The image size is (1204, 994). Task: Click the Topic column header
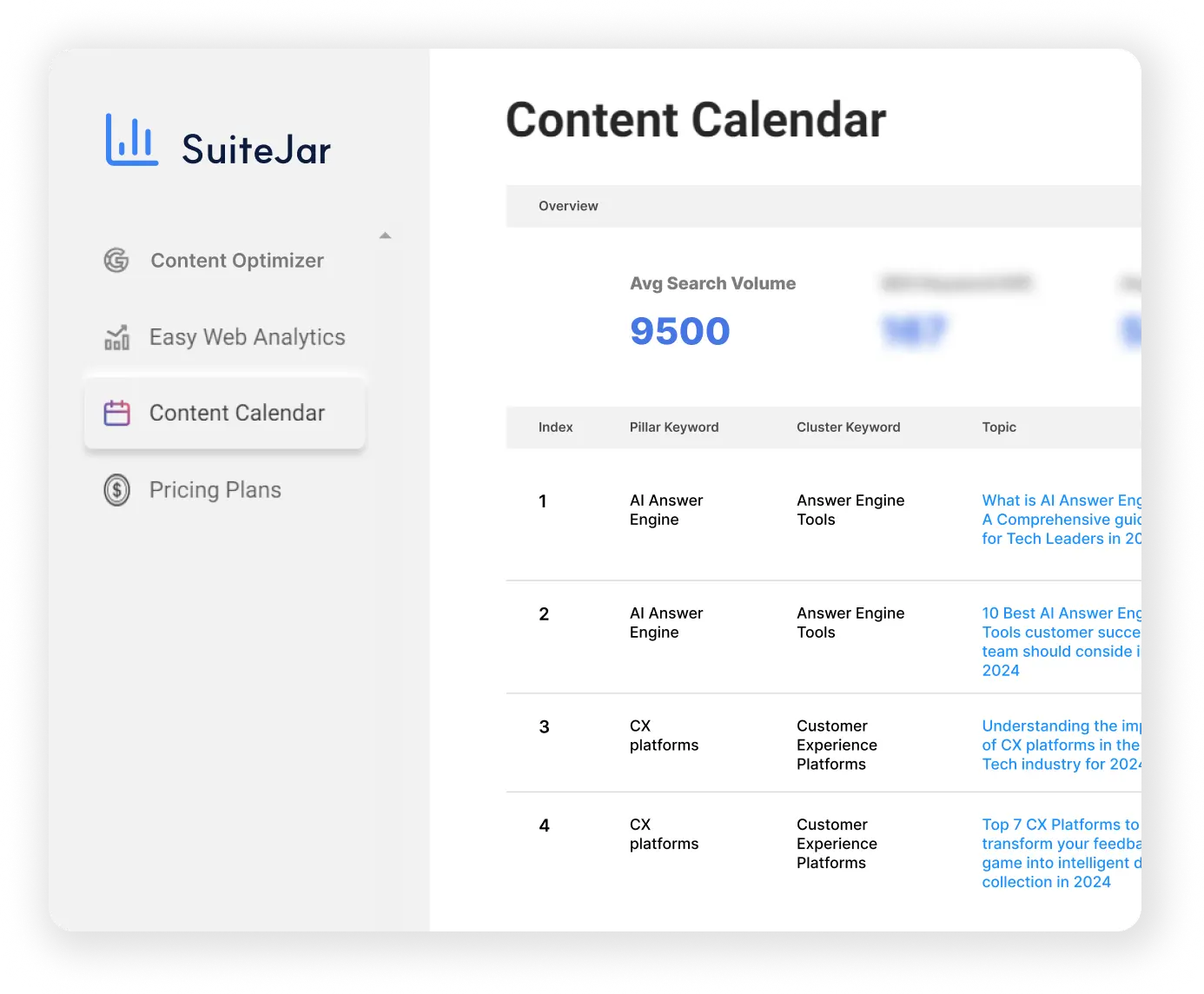click(x=999, y=427)
